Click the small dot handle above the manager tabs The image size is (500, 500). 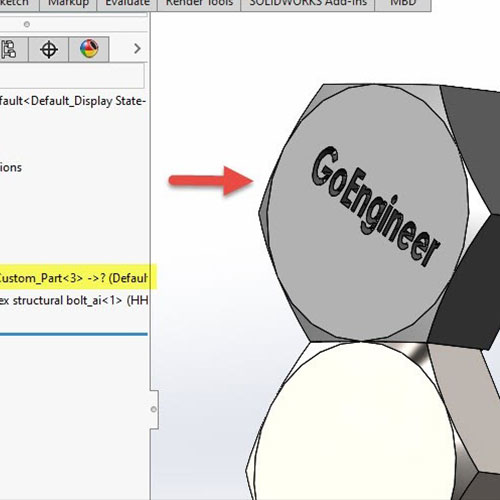coord(27,24)
